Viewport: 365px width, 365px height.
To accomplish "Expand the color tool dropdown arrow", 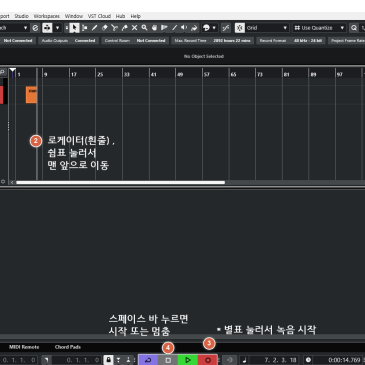I will pos(214,28).
